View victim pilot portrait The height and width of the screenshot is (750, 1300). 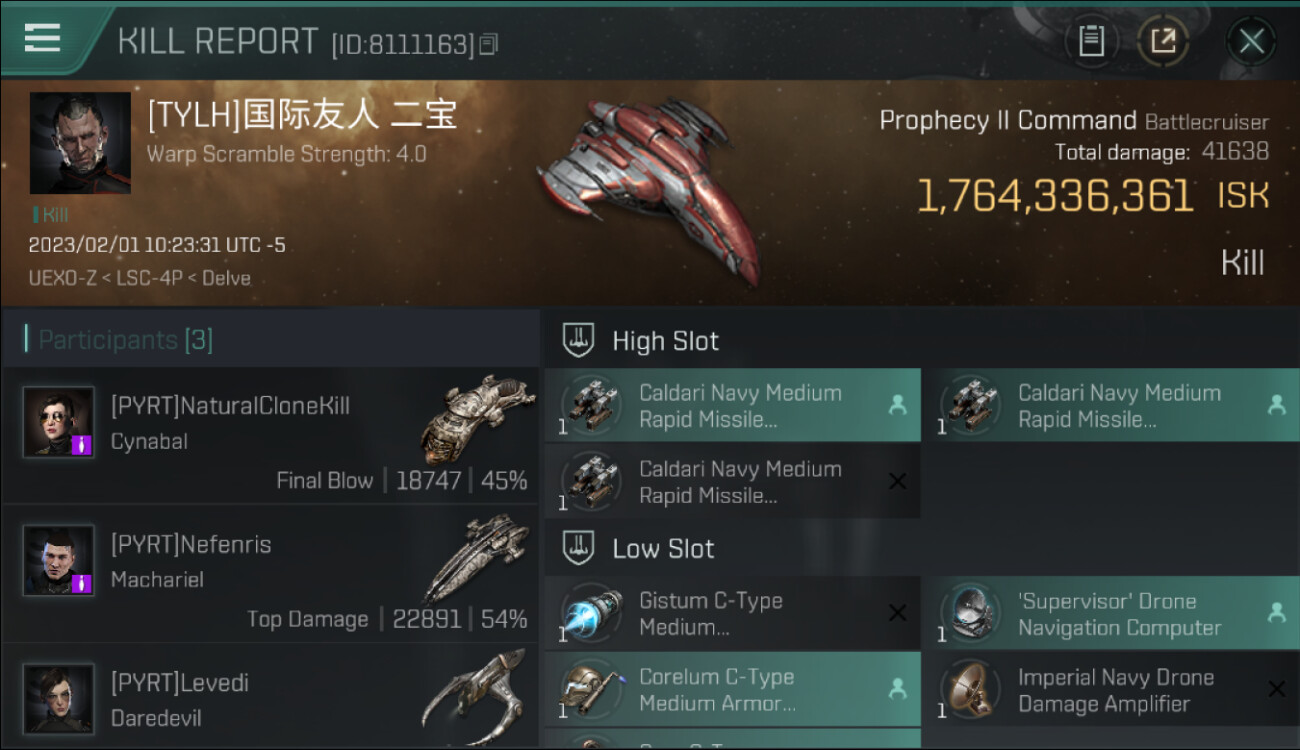click(80, 143)
